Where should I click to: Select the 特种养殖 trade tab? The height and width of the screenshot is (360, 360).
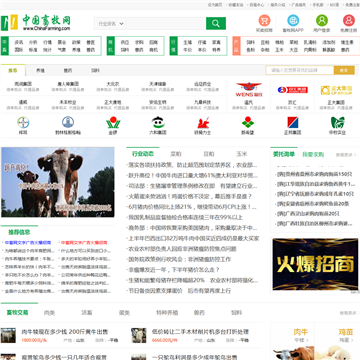click(x=167, y=313)
